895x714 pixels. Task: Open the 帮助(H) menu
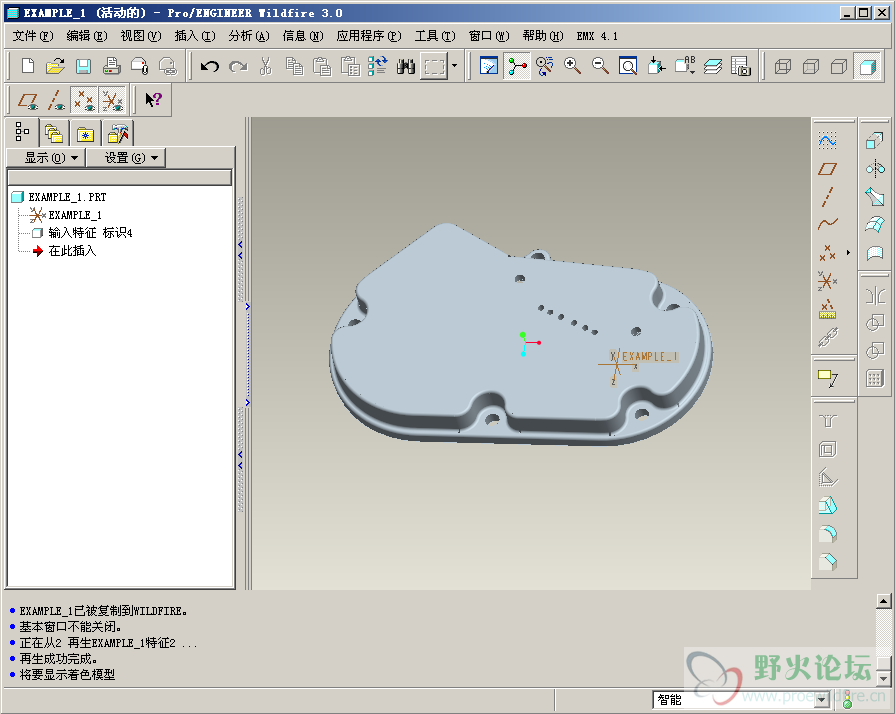(543, 36)
